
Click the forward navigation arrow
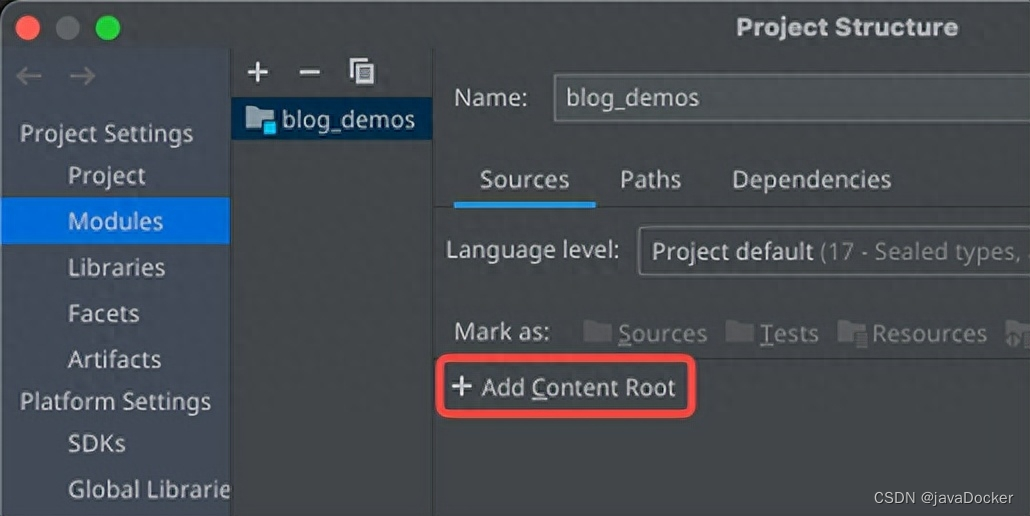point(82,76)
